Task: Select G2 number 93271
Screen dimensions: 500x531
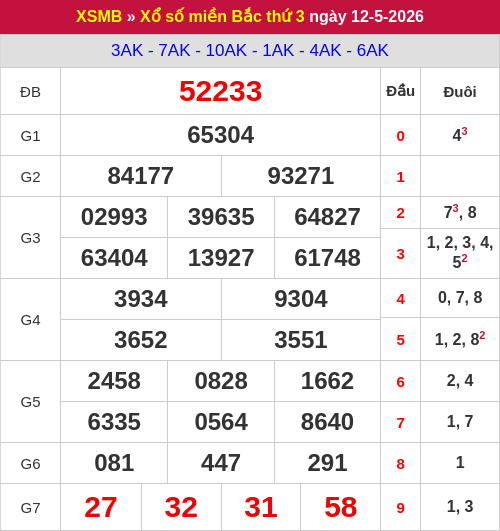Action: (301, 176)
